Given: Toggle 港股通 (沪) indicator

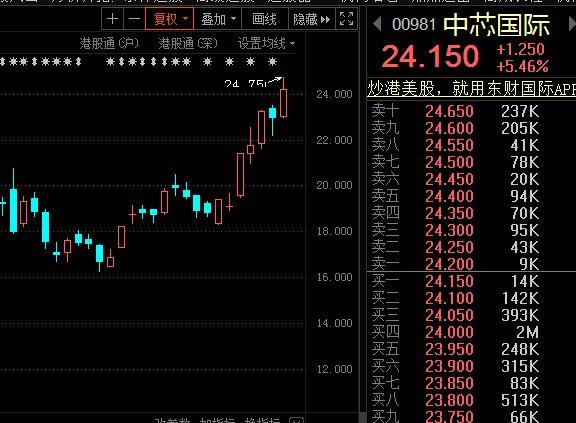Looking at the screenshot, I should [x=109, y=43].
